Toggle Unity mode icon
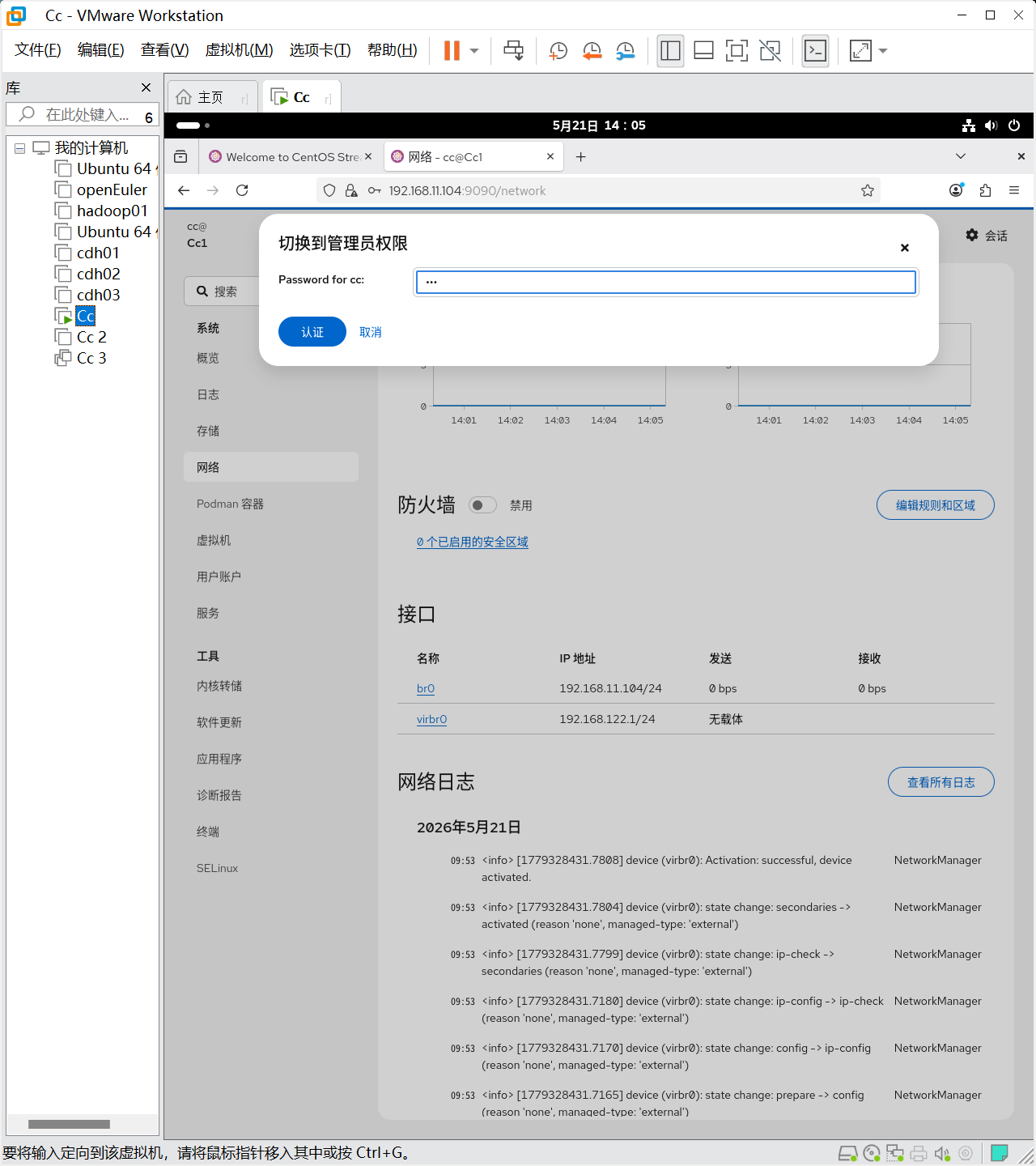Image resolution: width=1036 pixels, height=1166 pixels. click(771, 50)
